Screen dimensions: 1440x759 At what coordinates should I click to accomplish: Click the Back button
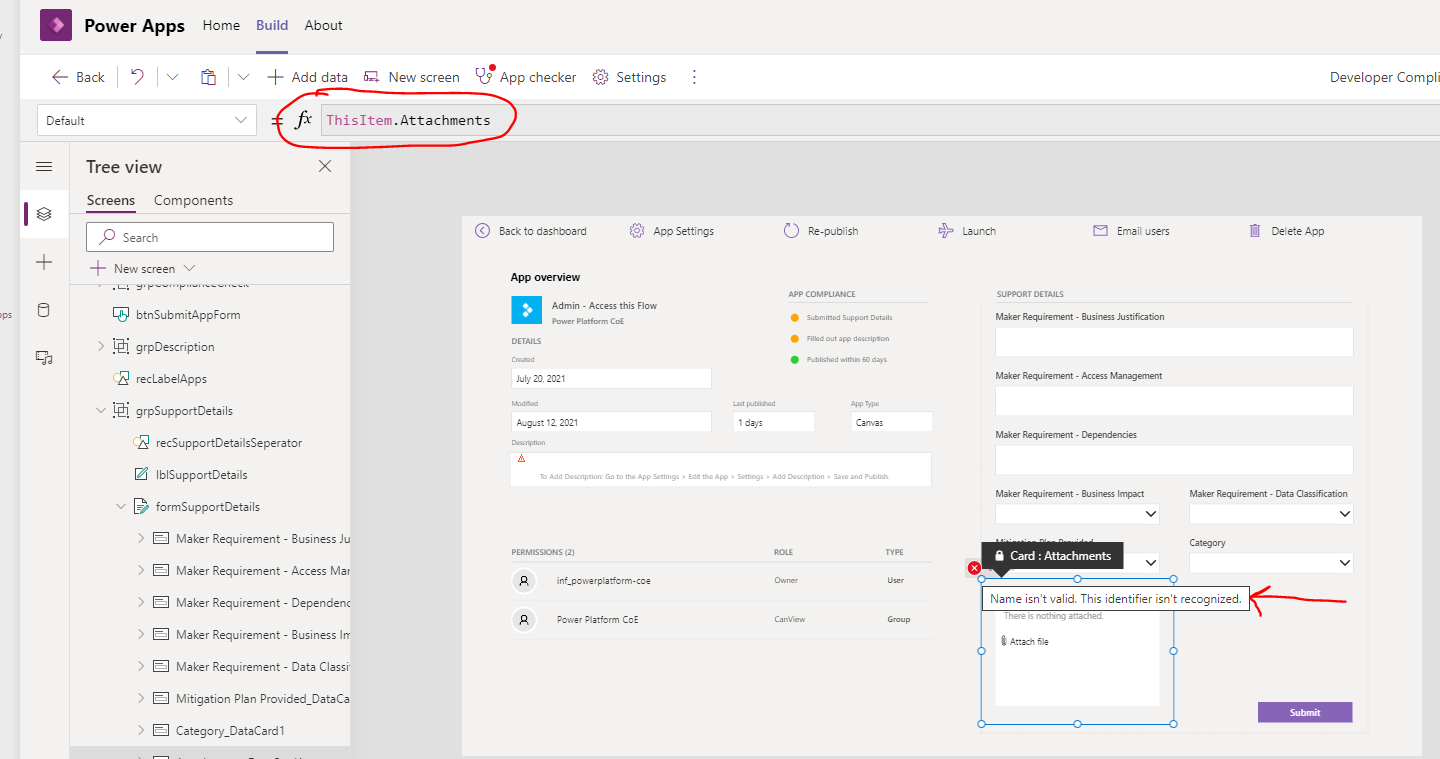[x=77, y=76]
